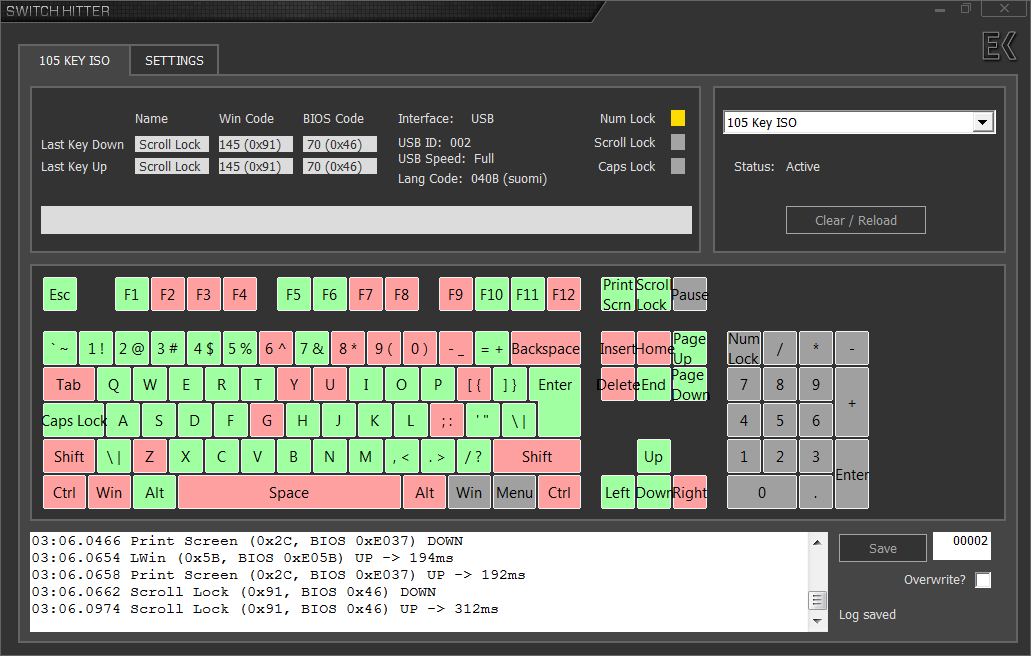Click the gray Pause key tile
This screenshot has height=656, width=1031.
(x=692, y=294)
